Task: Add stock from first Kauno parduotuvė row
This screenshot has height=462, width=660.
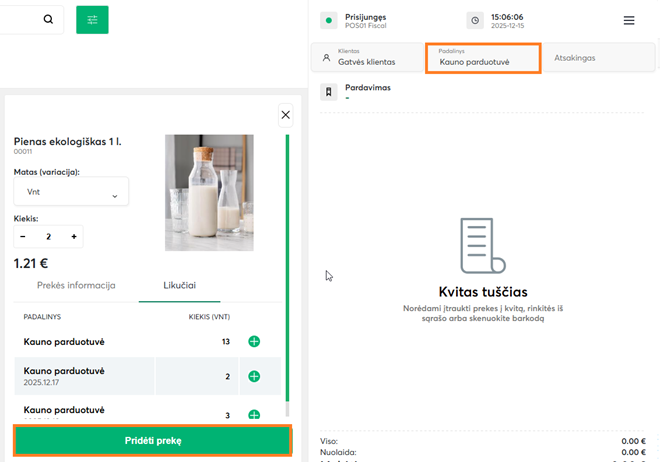Action: 254,342
